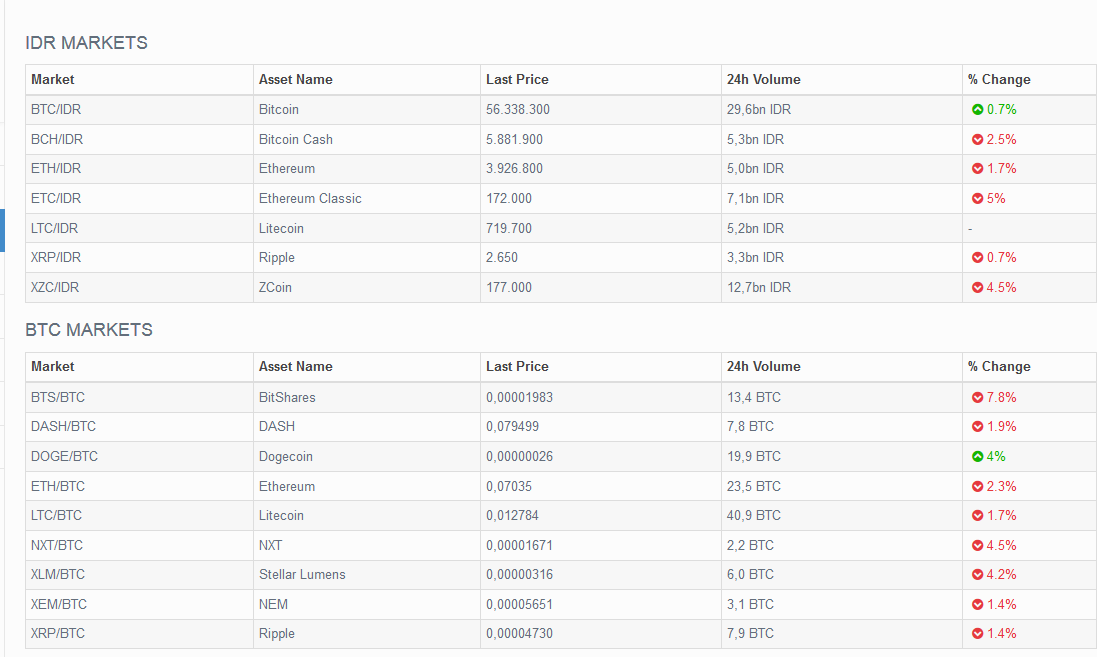This screenshot has height=657, width=1097.
Task: Click the red down arrow in XZC/IDR row
Action: click(x=977, y=288)
